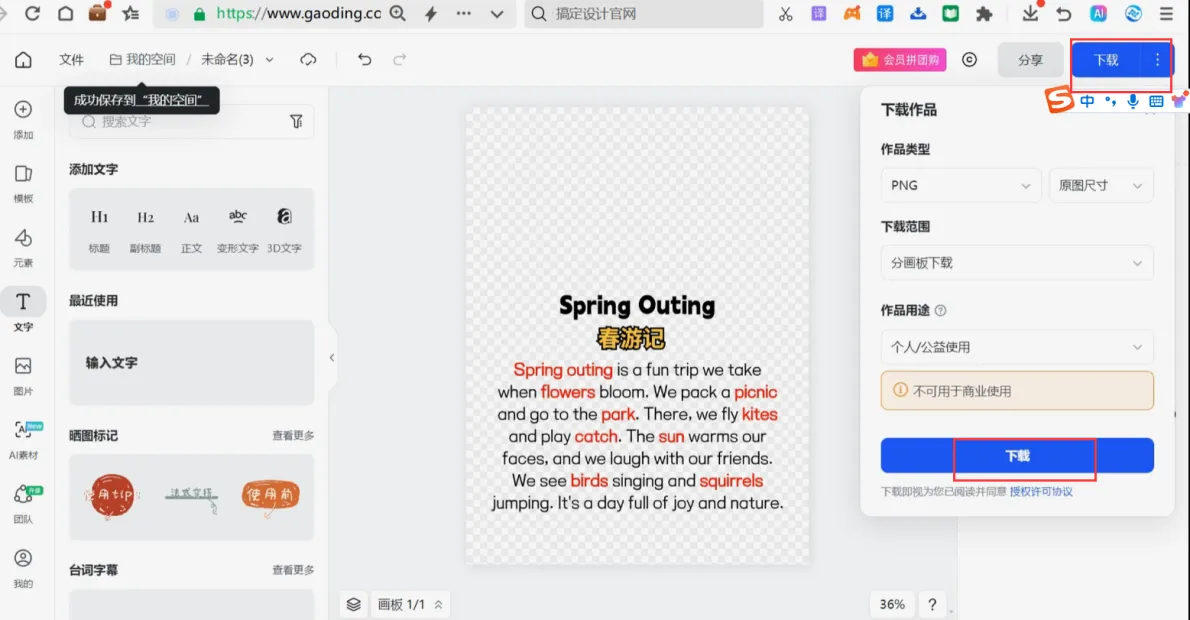Open the browser hamburger main menu

(1166, 14)
